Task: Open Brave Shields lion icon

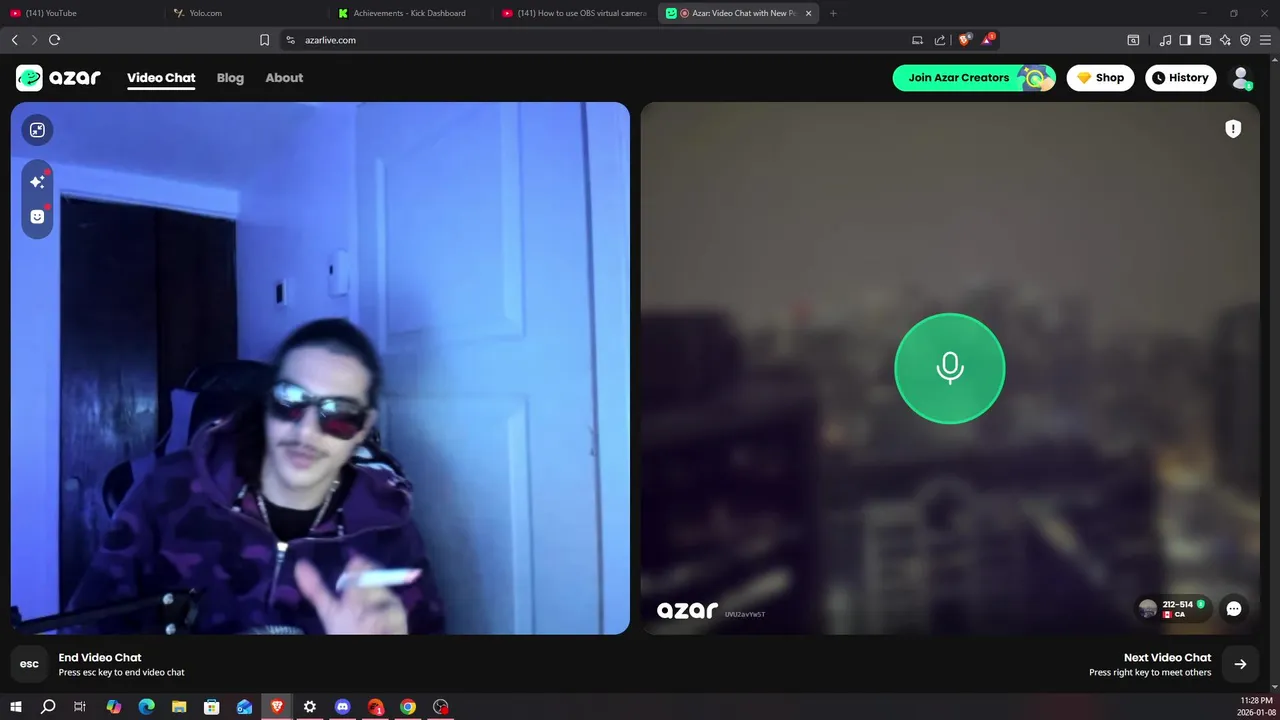Action: [x=965, y=40]
